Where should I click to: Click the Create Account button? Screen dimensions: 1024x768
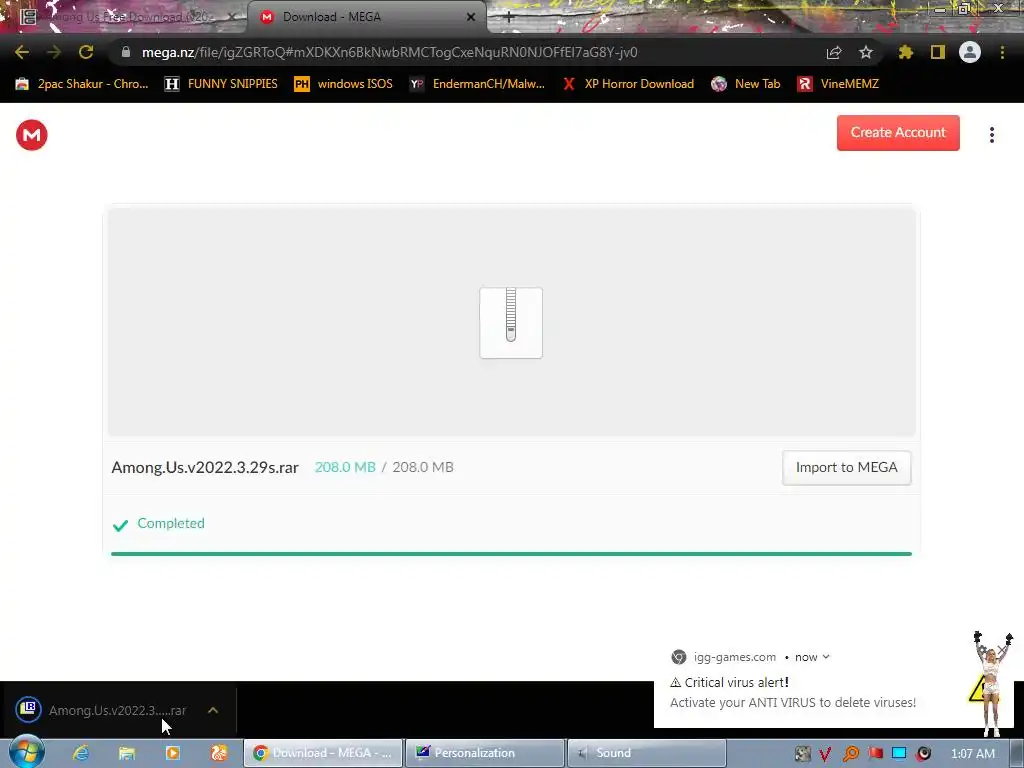coord(898,133)
